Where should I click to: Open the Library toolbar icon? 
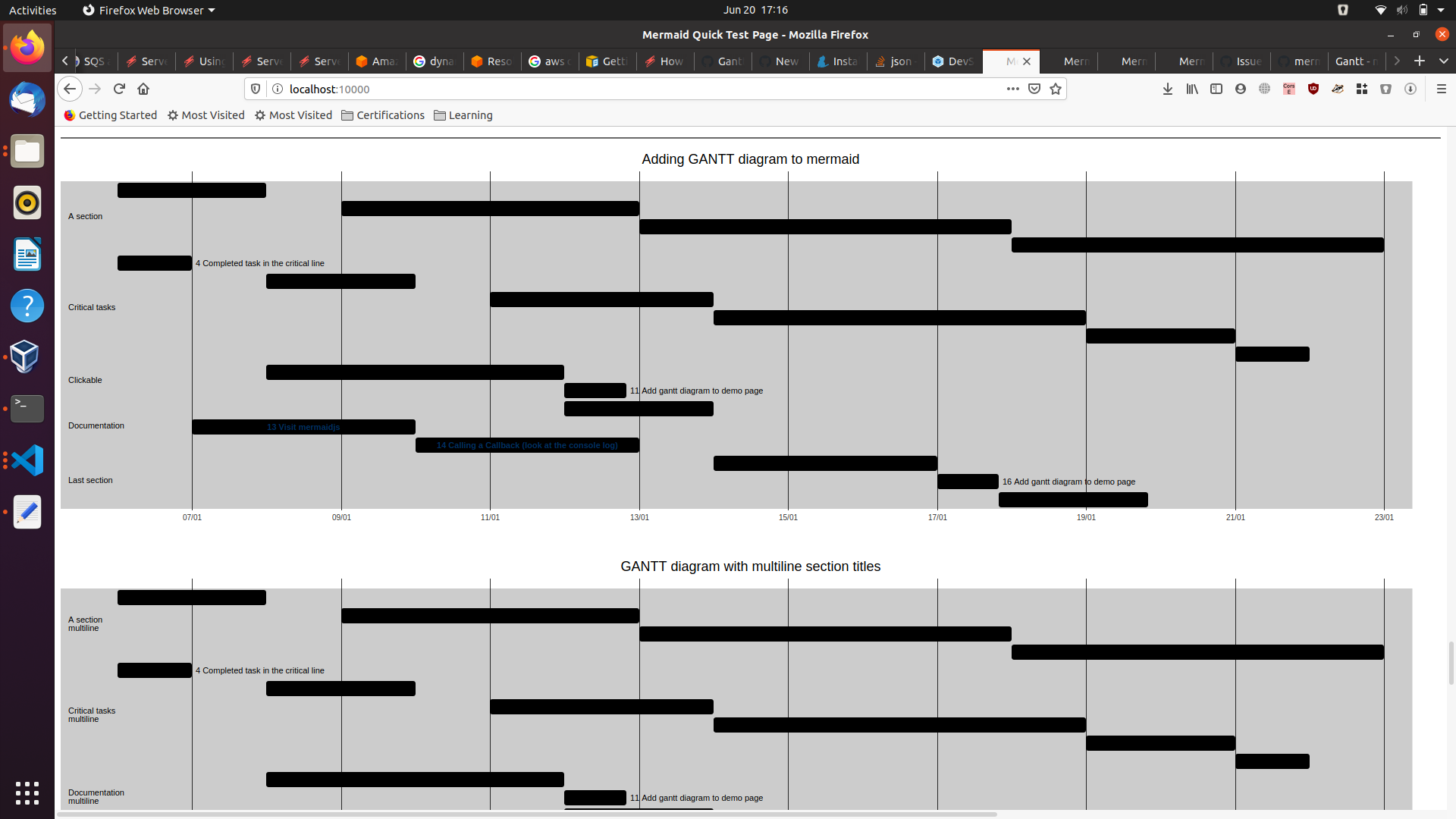tap(1192, 89)
